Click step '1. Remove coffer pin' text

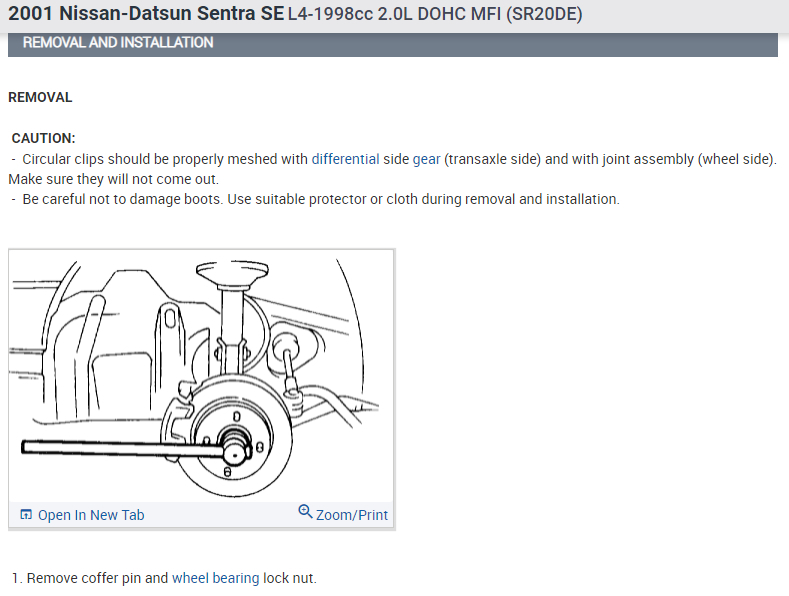coord(164,578)
